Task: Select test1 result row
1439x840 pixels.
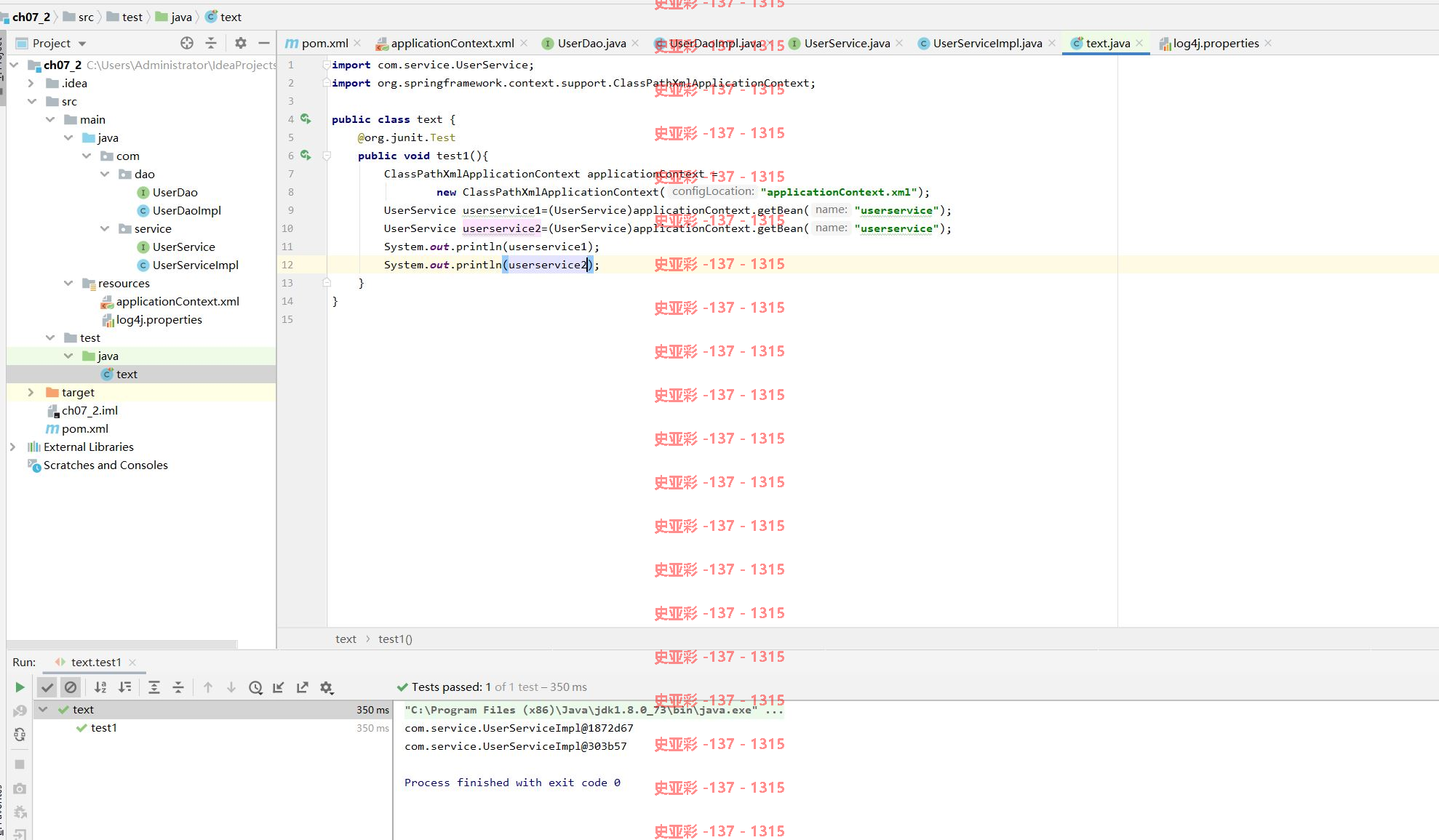Action: click(x=212, y=727)
